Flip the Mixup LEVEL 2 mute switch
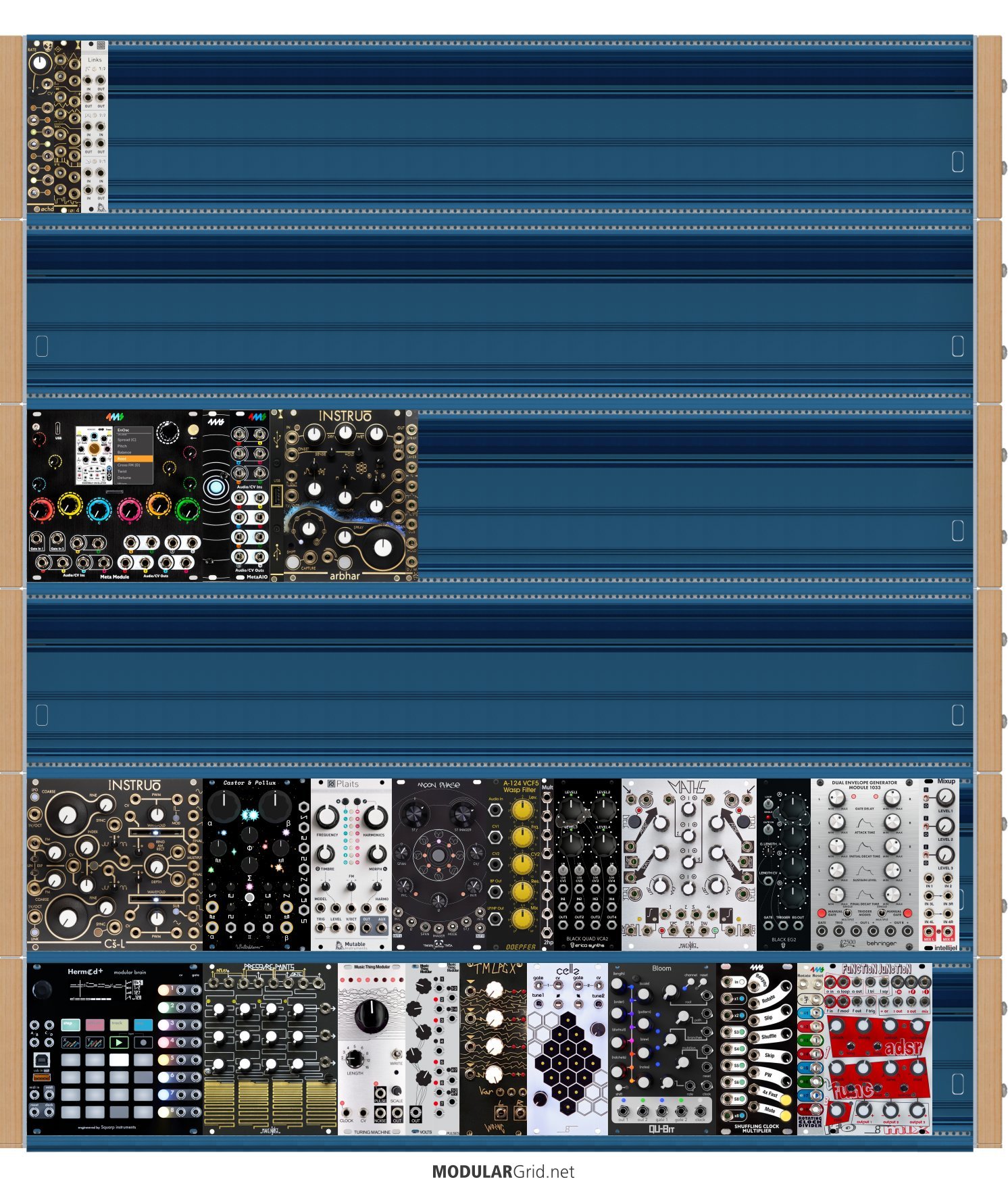 [x=926, y=826]
